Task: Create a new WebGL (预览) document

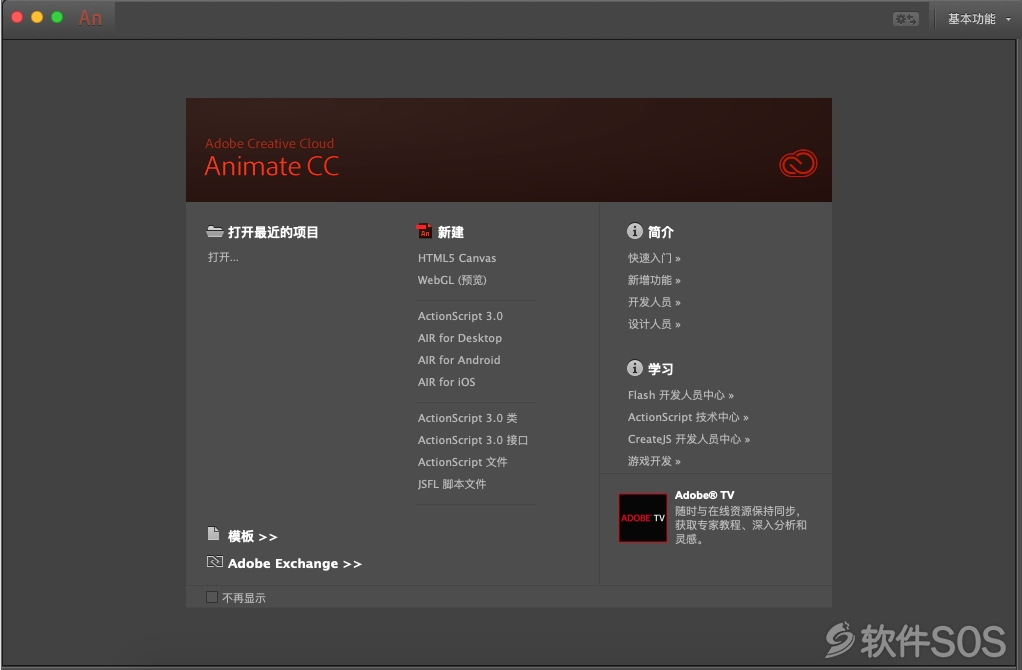Action: [452, 280]
